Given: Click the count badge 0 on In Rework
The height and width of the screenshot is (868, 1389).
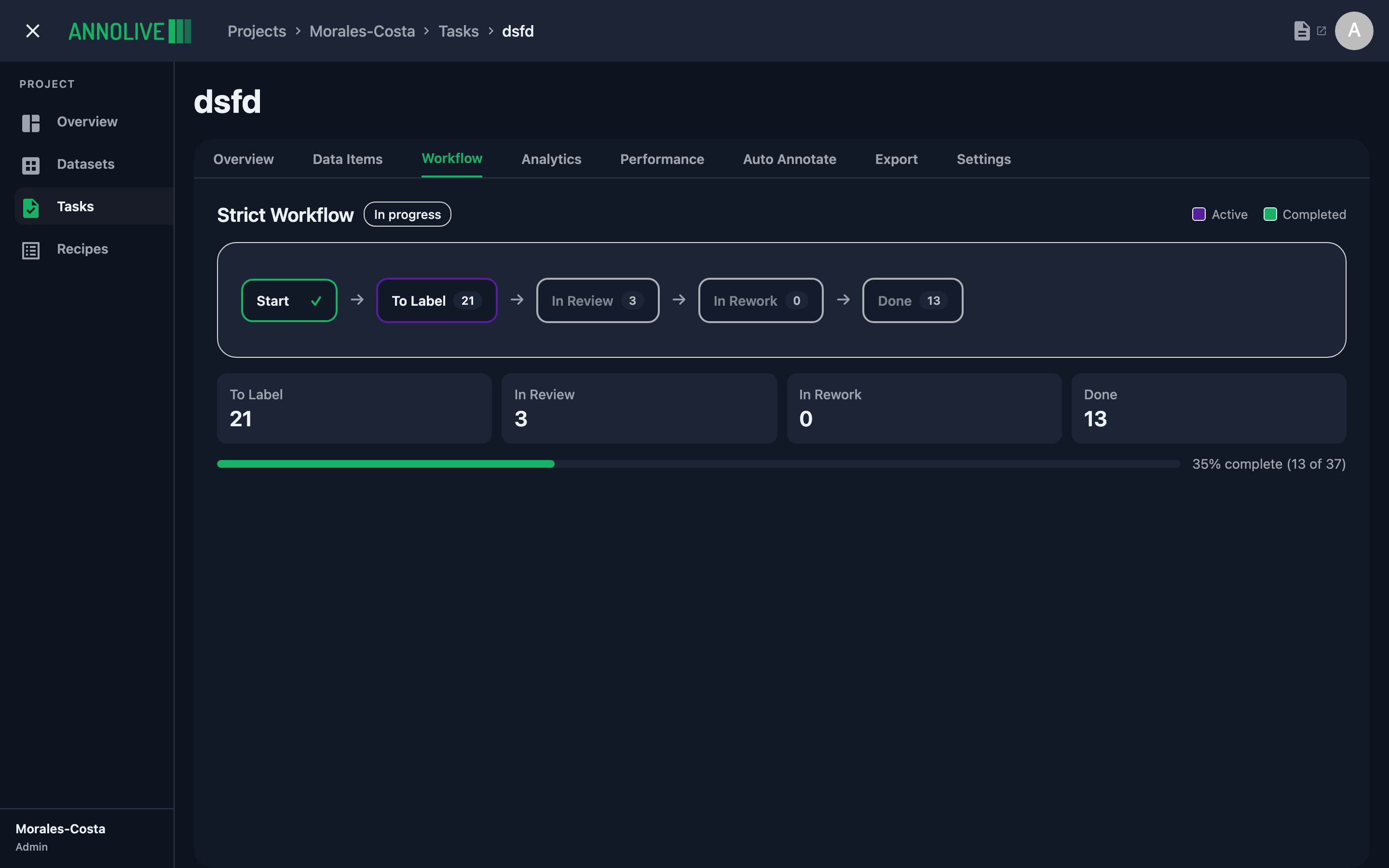Looking at the screenshot, I should [x=797, y=301].
